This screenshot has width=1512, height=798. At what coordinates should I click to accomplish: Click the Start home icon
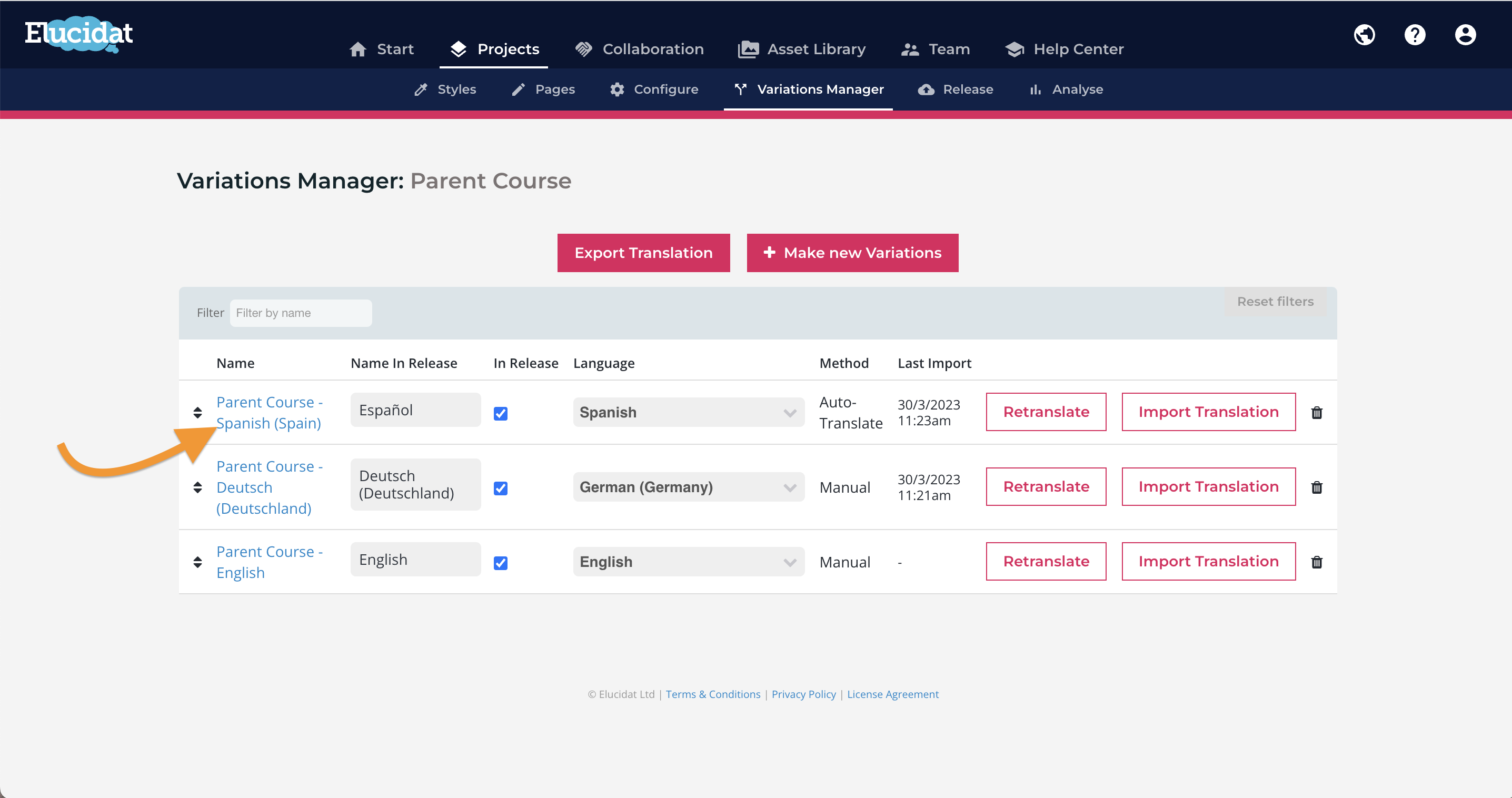click(357, 49)
